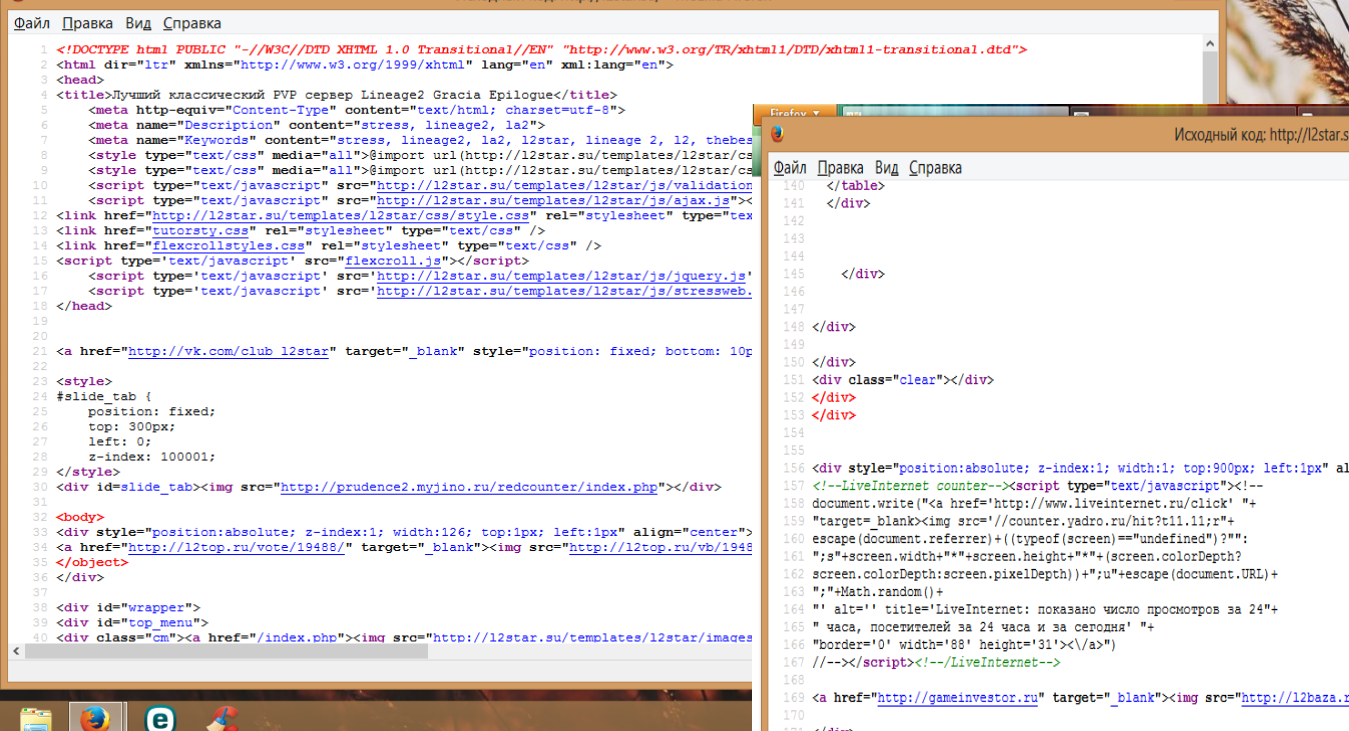1349x731 pixels.
Task: Click horizontal scrollbar thumb in left window
Action: point(226,651)
